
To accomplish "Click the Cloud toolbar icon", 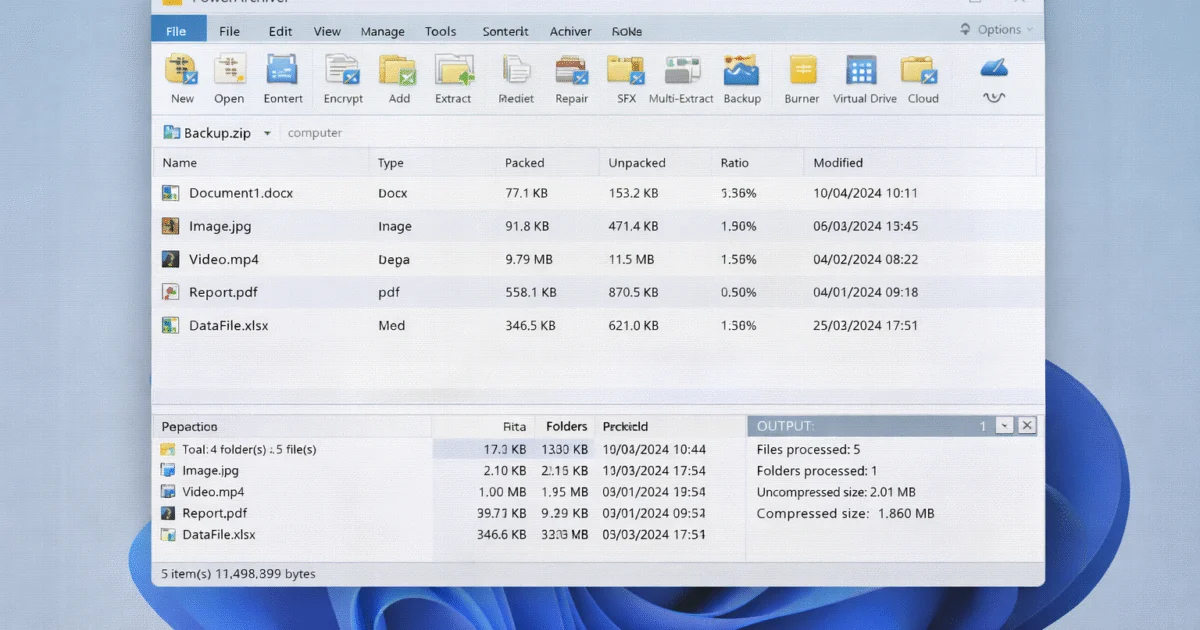I will click(x=919, y=70).
